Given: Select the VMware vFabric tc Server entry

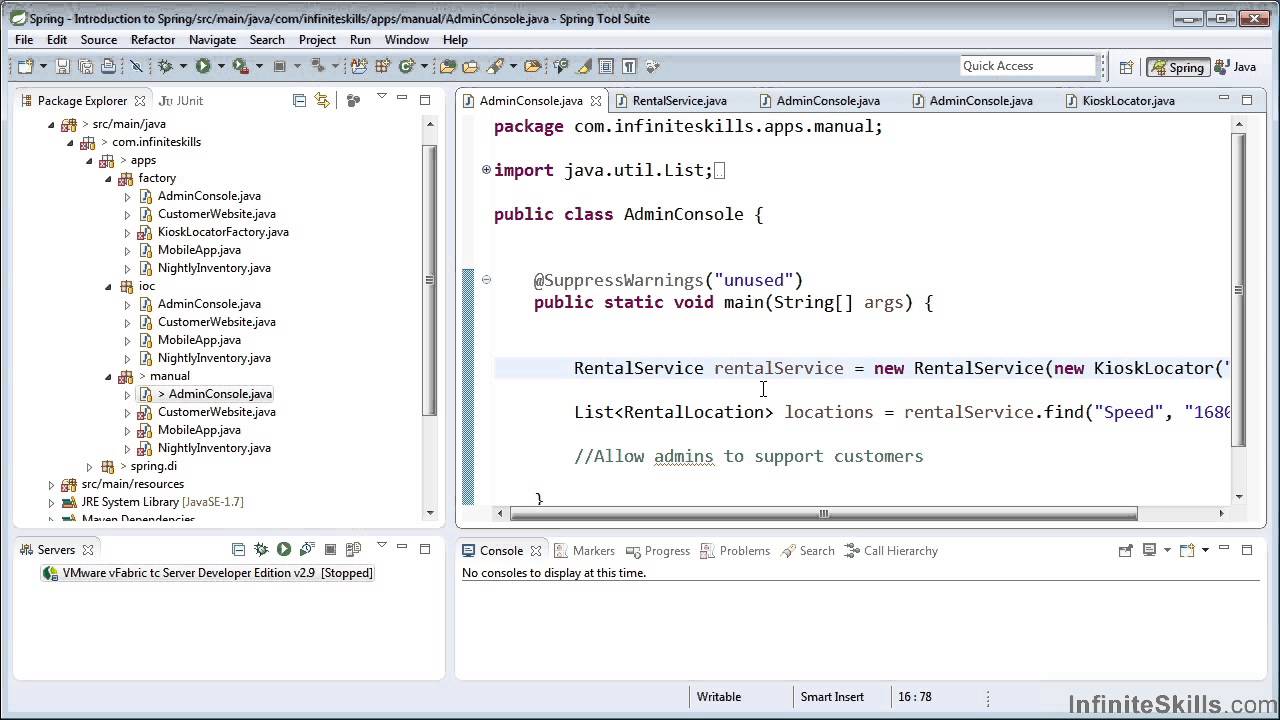Looking at the screenshot, I should click(207, 573).
